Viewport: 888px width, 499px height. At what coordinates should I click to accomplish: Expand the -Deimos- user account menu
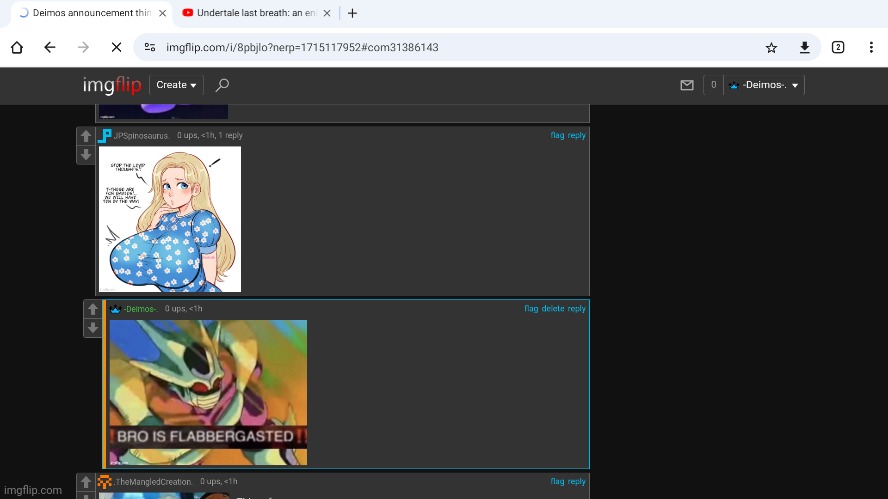765,85
